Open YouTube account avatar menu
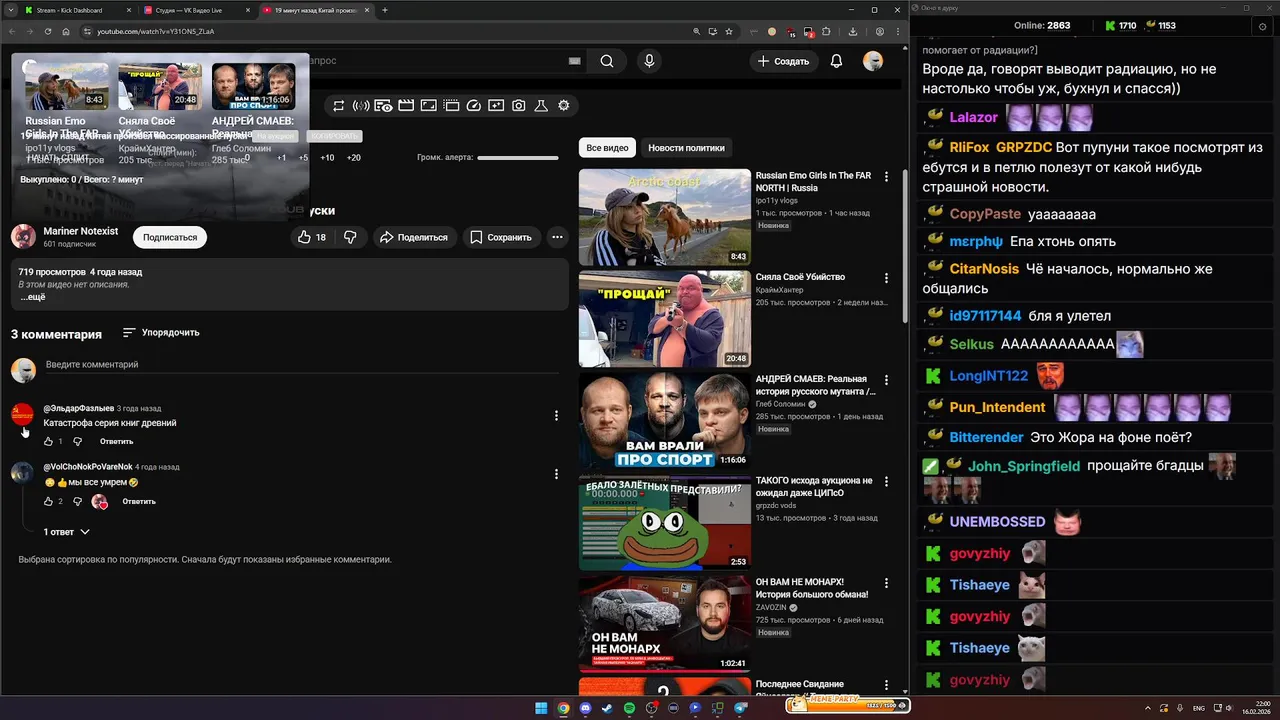 pyautogui.click(x=873, y=61)
